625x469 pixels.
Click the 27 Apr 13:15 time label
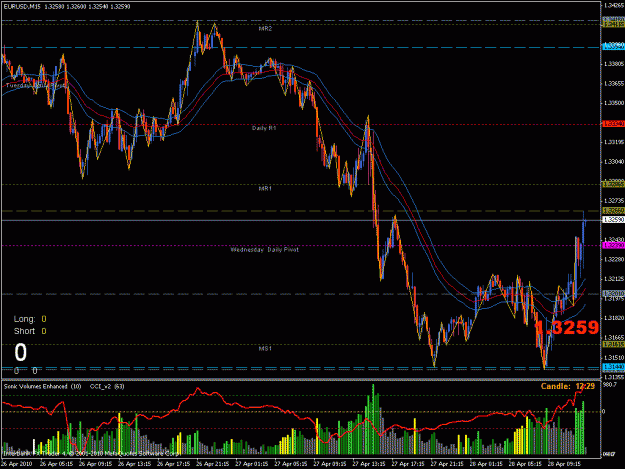(x=369, y=464)
